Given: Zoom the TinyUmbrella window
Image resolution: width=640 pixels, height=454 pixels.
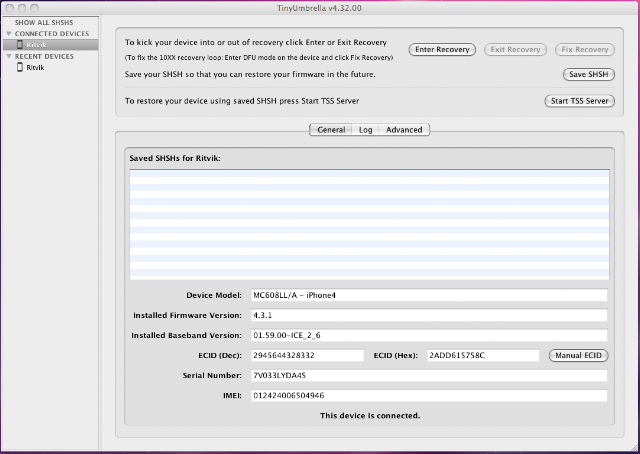Looking at the screenshot, I should [x=35, y=8].
